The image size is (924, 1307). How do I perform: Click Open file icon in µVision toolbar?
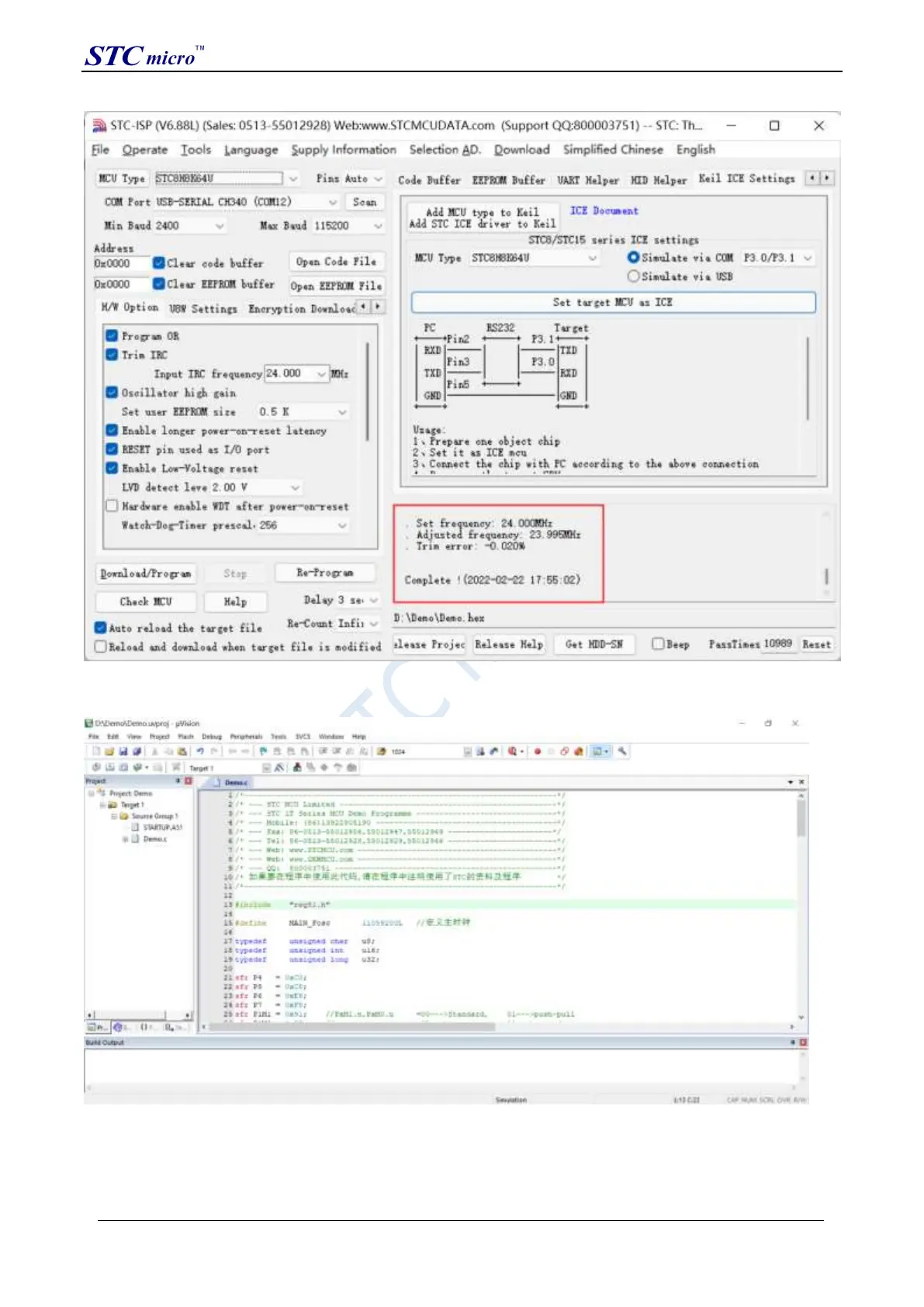(109, 751)
